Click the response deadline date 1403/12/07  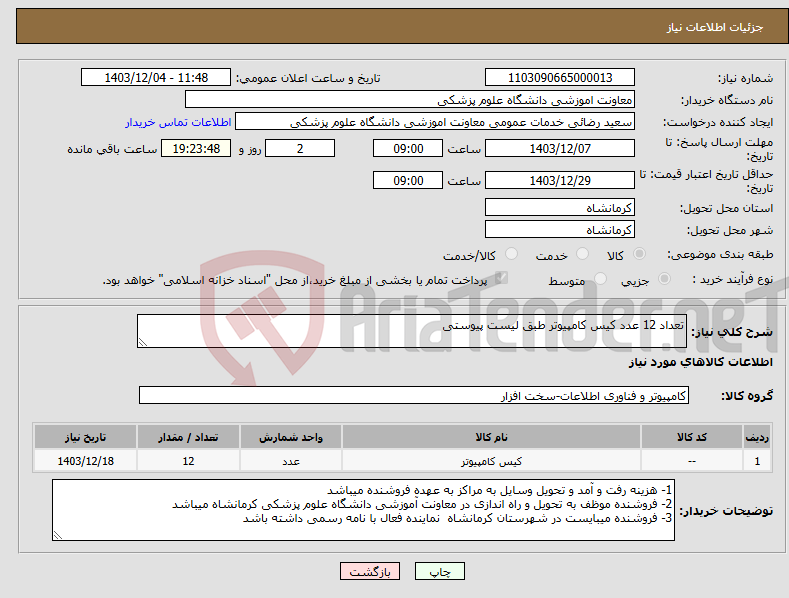(x=560, y=148)
